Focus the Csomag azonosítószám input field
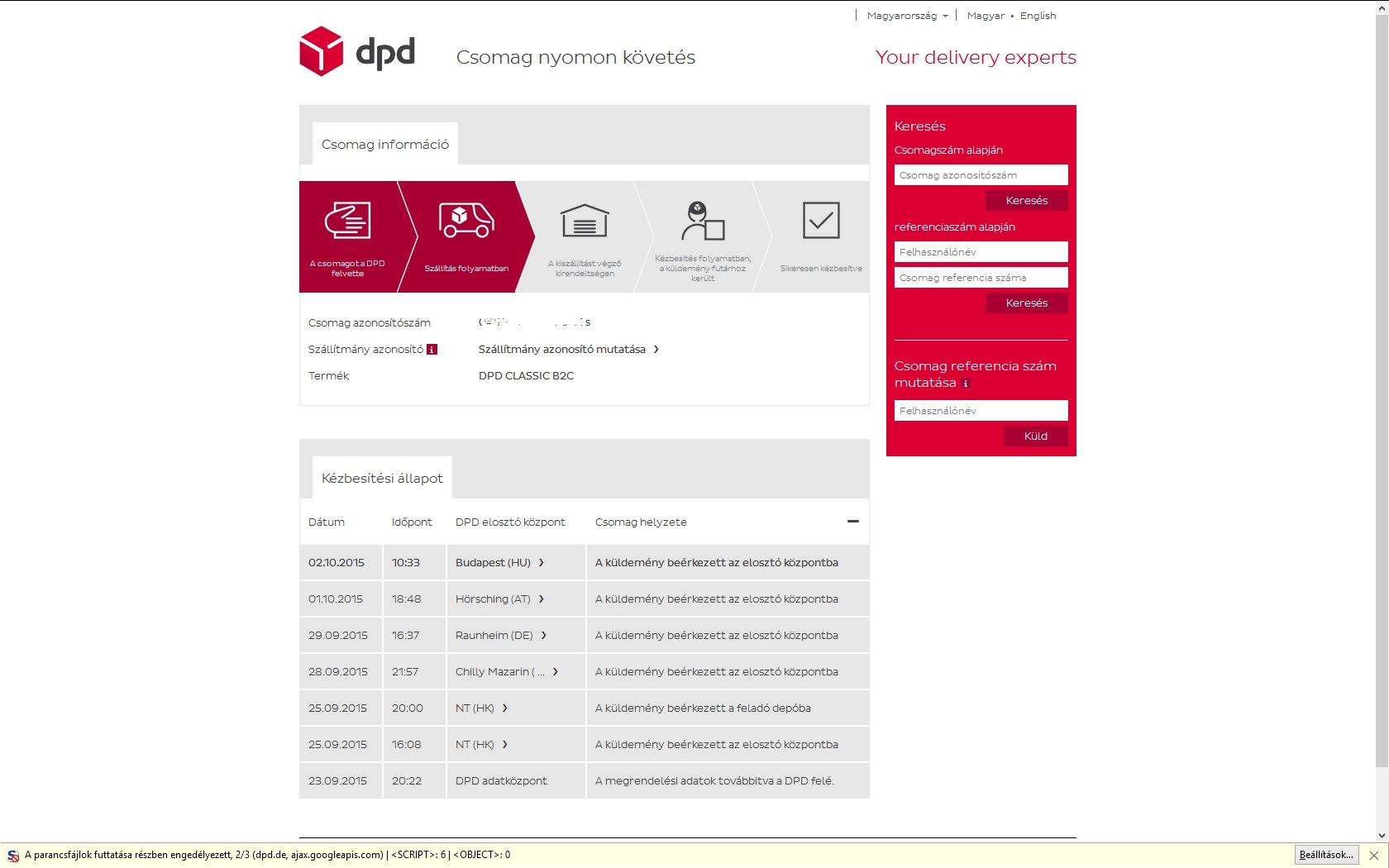This screenshot has height=868, width=1389. (981, 175)
